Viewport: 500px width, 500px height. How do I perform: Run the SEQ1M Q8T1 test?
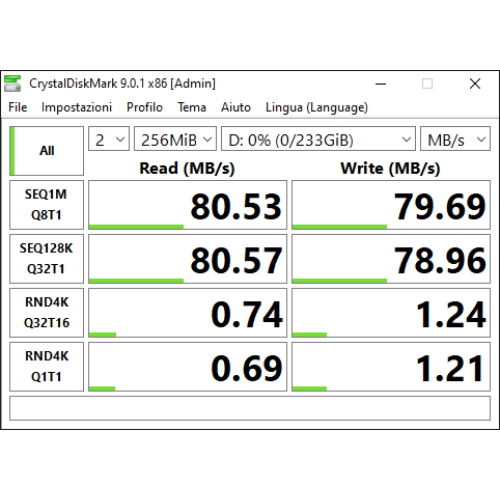[x=46, y=205]
